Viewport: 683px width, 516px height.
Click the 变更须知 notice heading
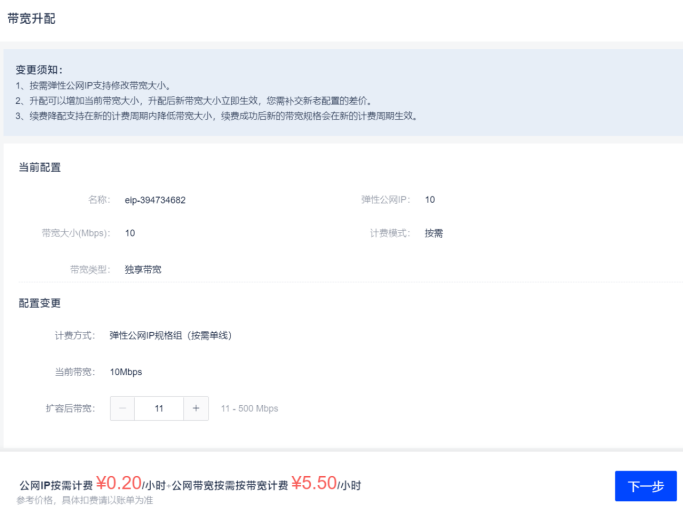(x=39, y=70)
